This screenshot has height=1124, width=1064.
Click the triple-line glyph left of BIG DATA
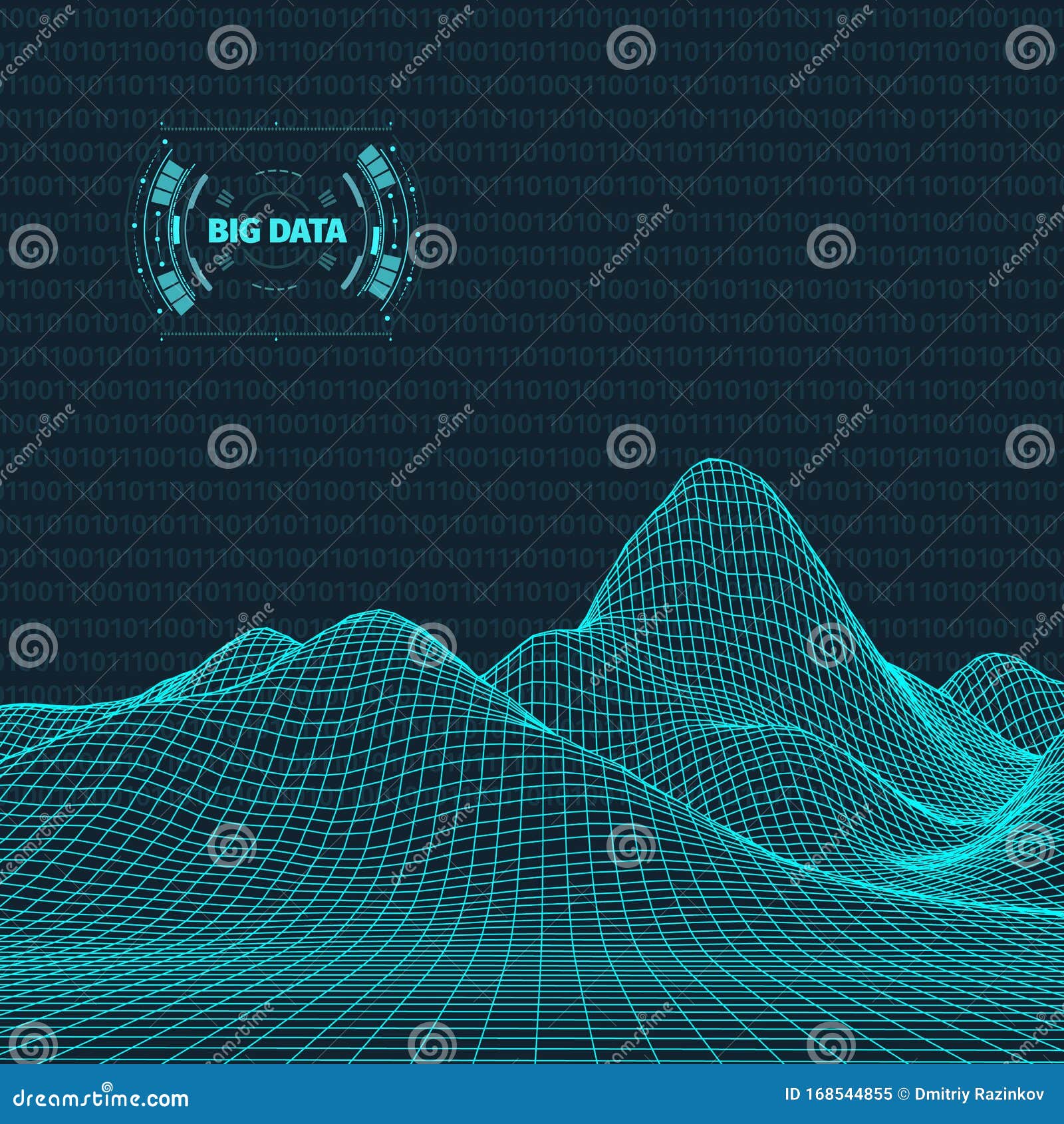click(223, 196)
